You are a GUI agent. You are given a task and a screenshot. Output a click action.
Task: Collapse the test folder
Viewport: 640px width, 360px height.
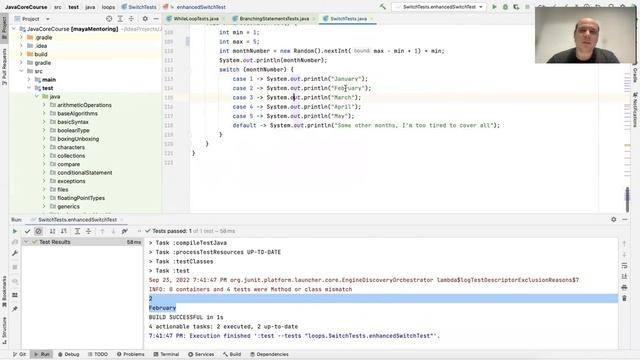pyautogui.click(x=29, y=88)
